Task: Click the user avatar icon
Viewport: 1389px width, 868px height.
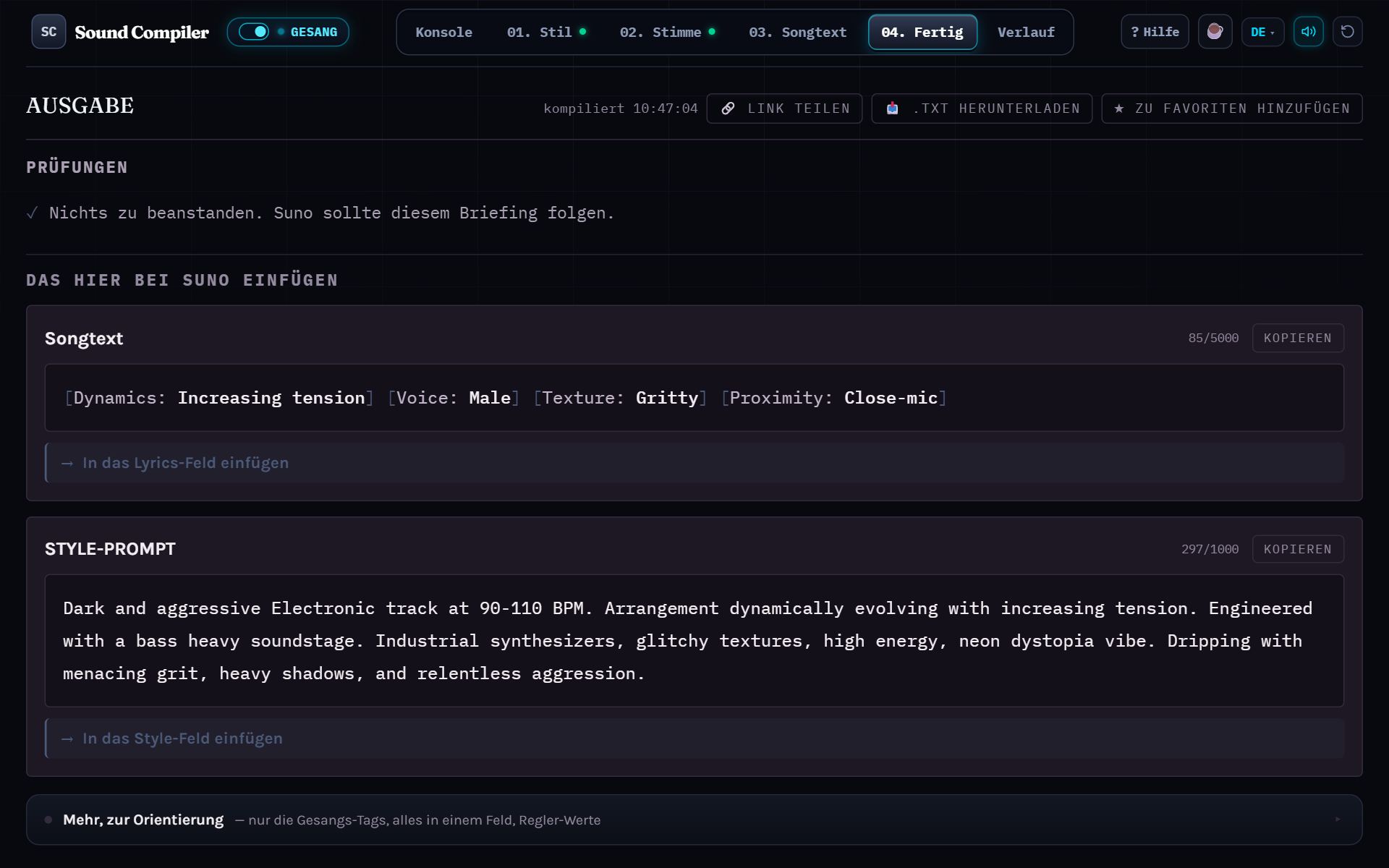Action: click(x=1215, y=32)
